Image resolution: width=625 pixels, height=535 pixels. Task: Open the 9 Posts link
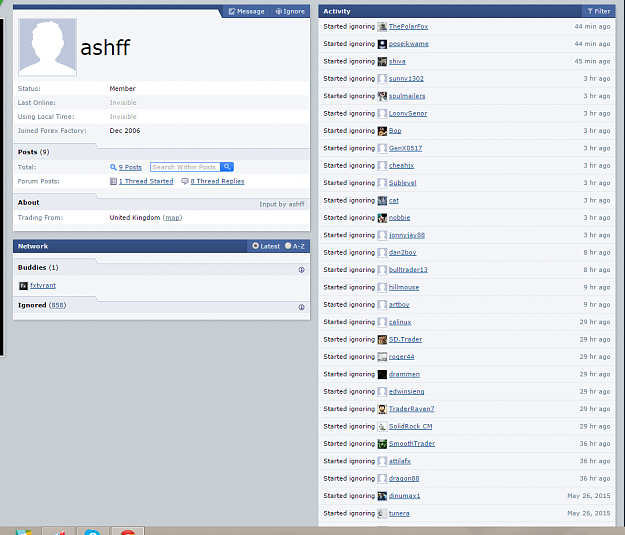pyautogui.click(x=130, y=167)
